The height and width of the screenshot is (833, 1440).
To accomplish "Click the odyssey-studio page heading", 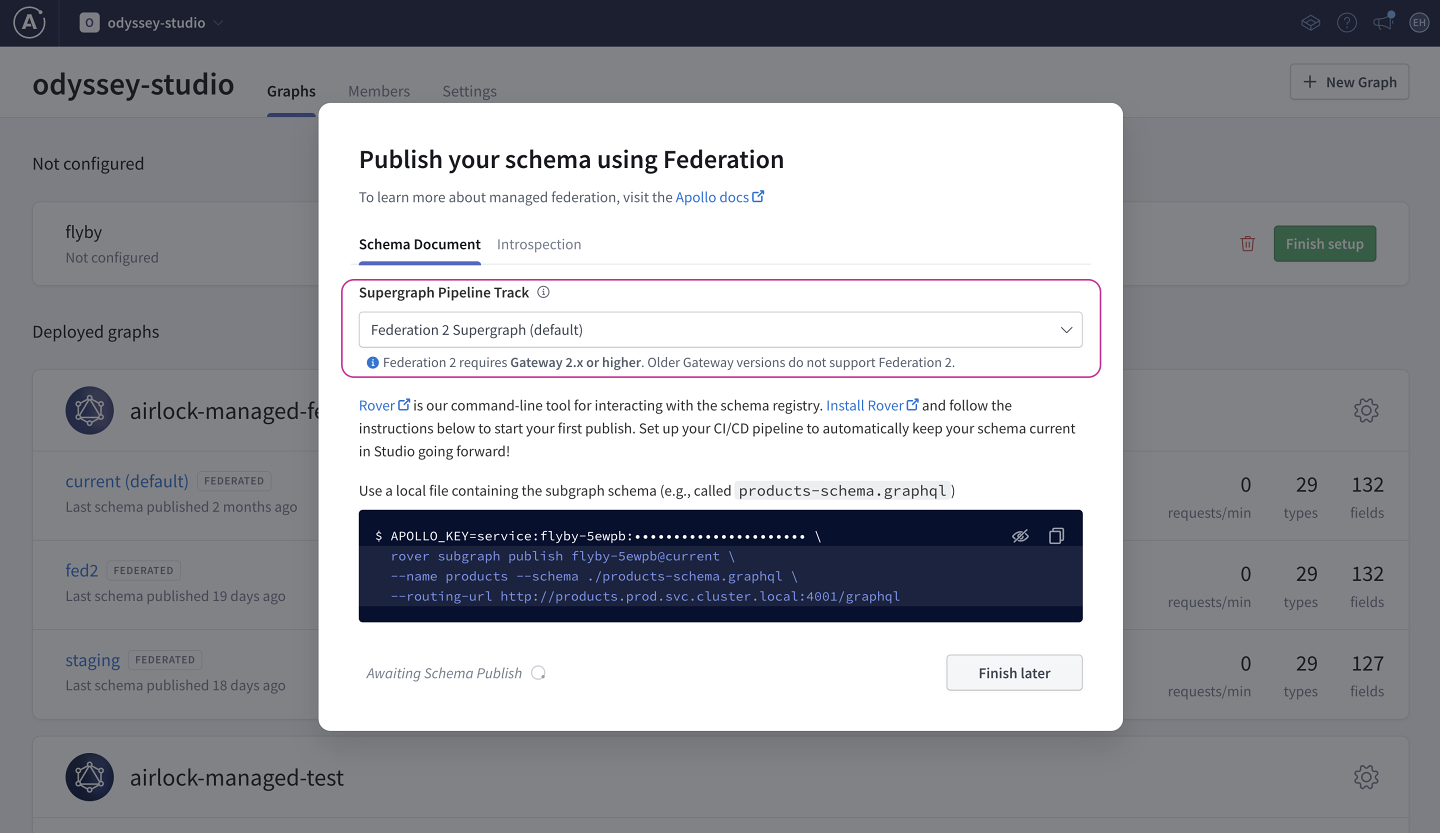I will point(133,84).
